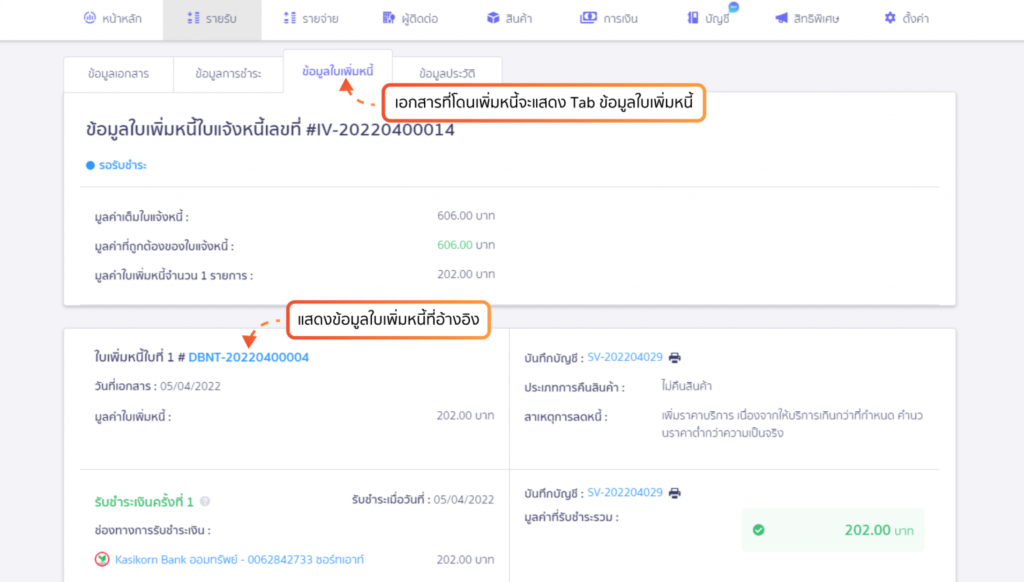Screen dimensions: 1024x582
Task: Open the บัญชี accounting menu
Action: (709, 19)
